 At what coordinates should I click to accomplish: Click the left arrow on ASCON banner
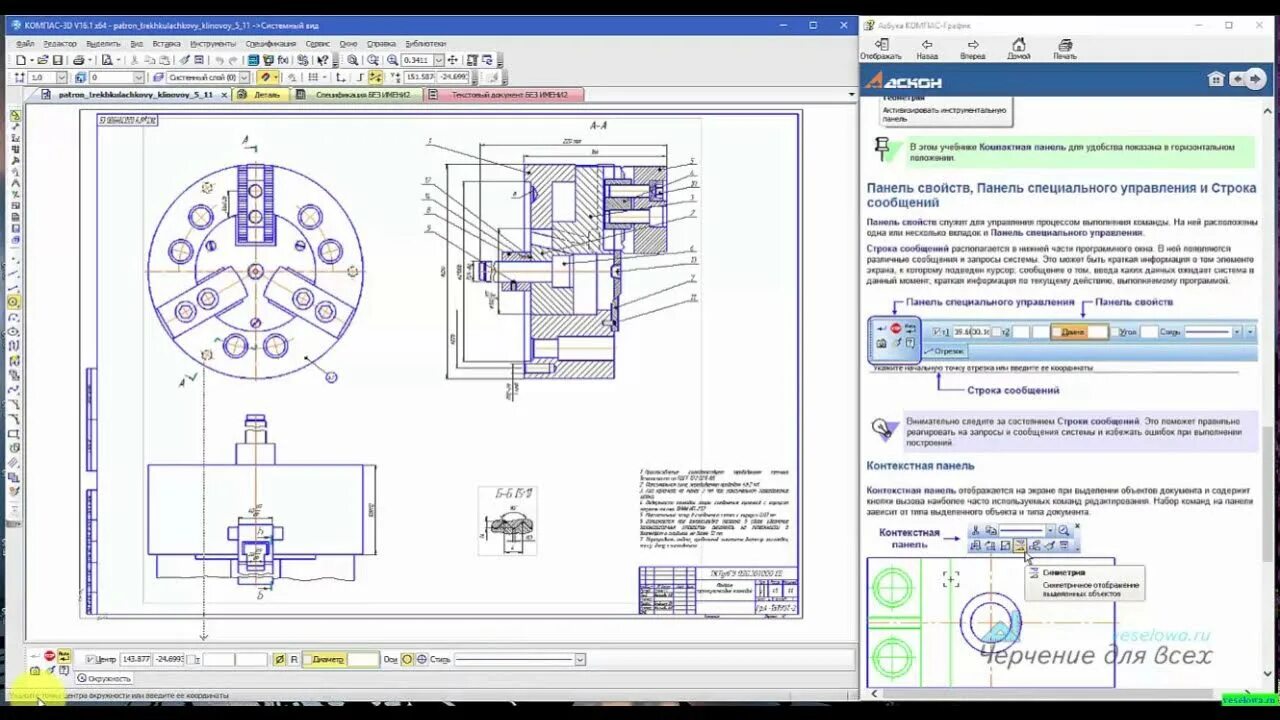click(x=1238, y=80)
